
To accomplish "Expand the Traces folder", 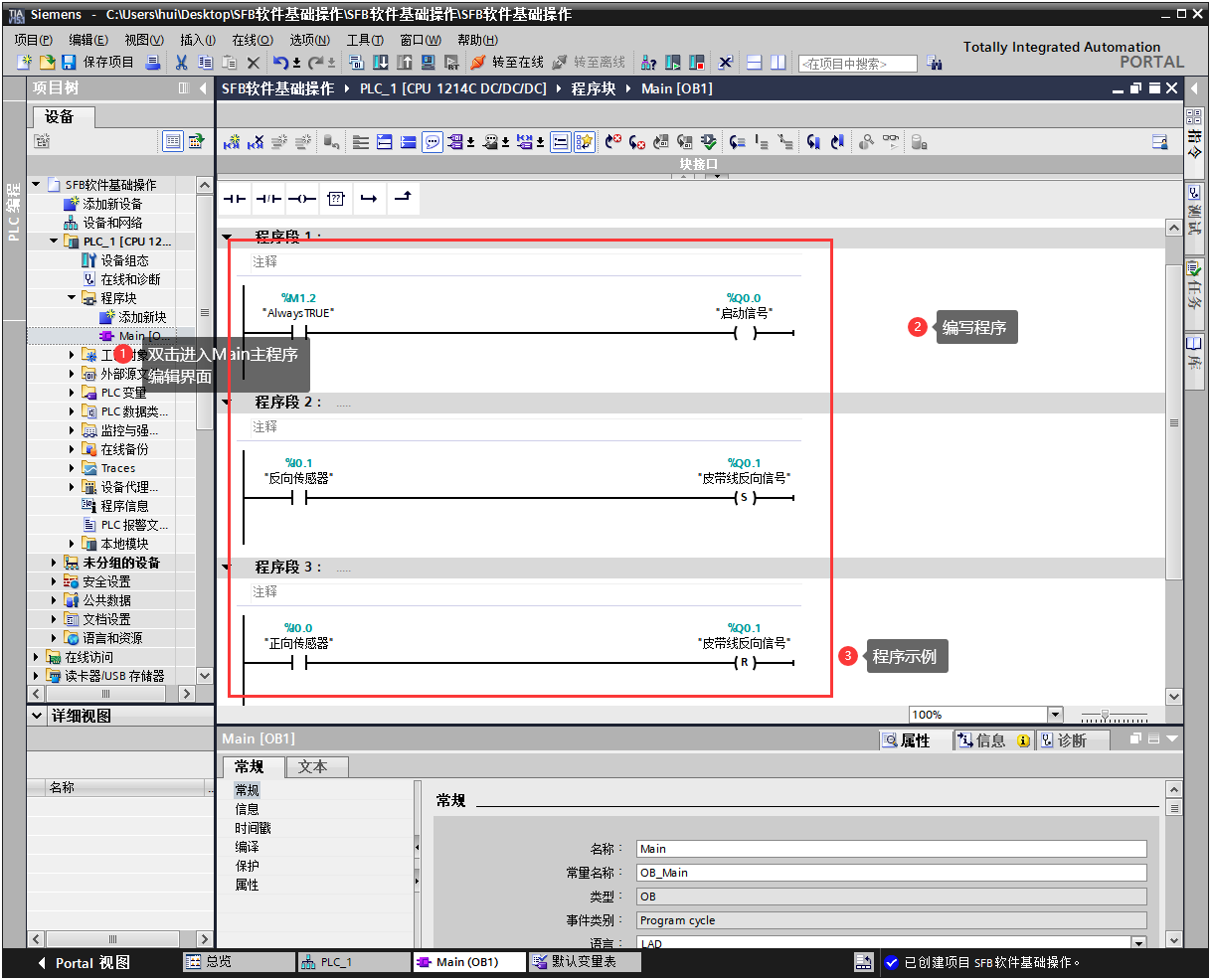I will (73, 468).
